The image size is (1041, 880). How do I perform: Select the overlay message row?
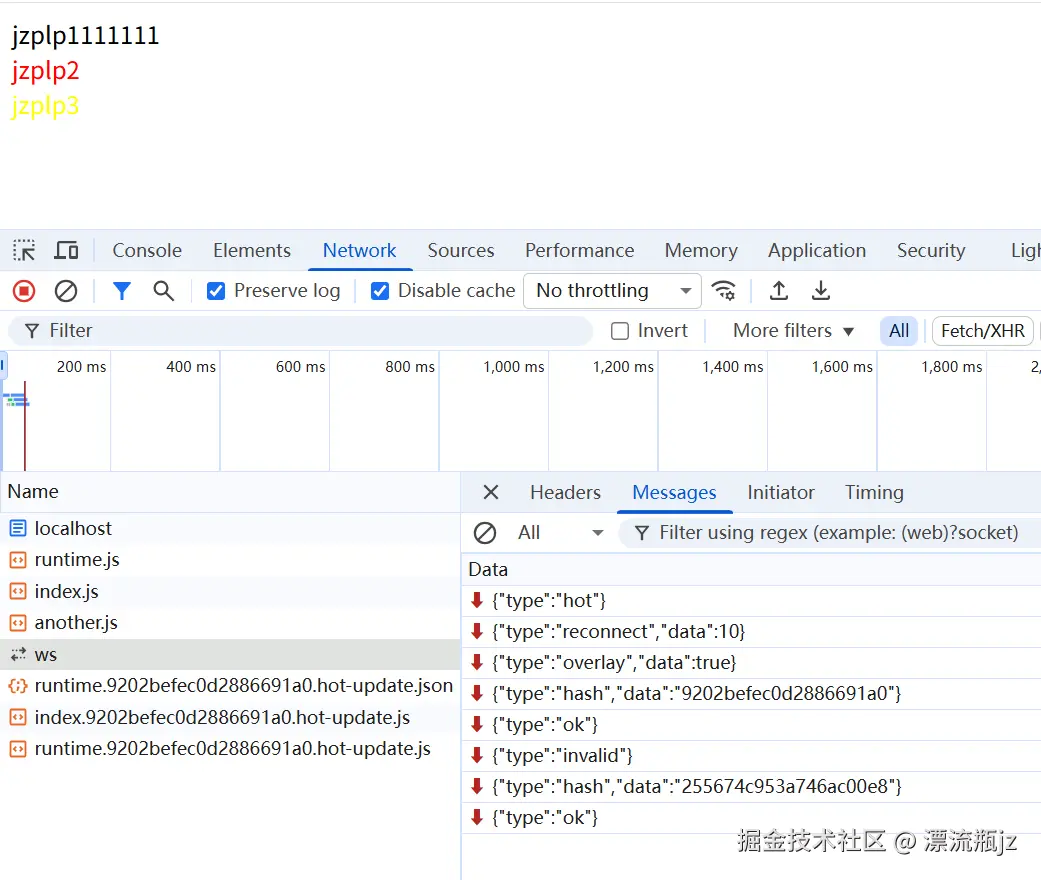[x=752, y=663]
